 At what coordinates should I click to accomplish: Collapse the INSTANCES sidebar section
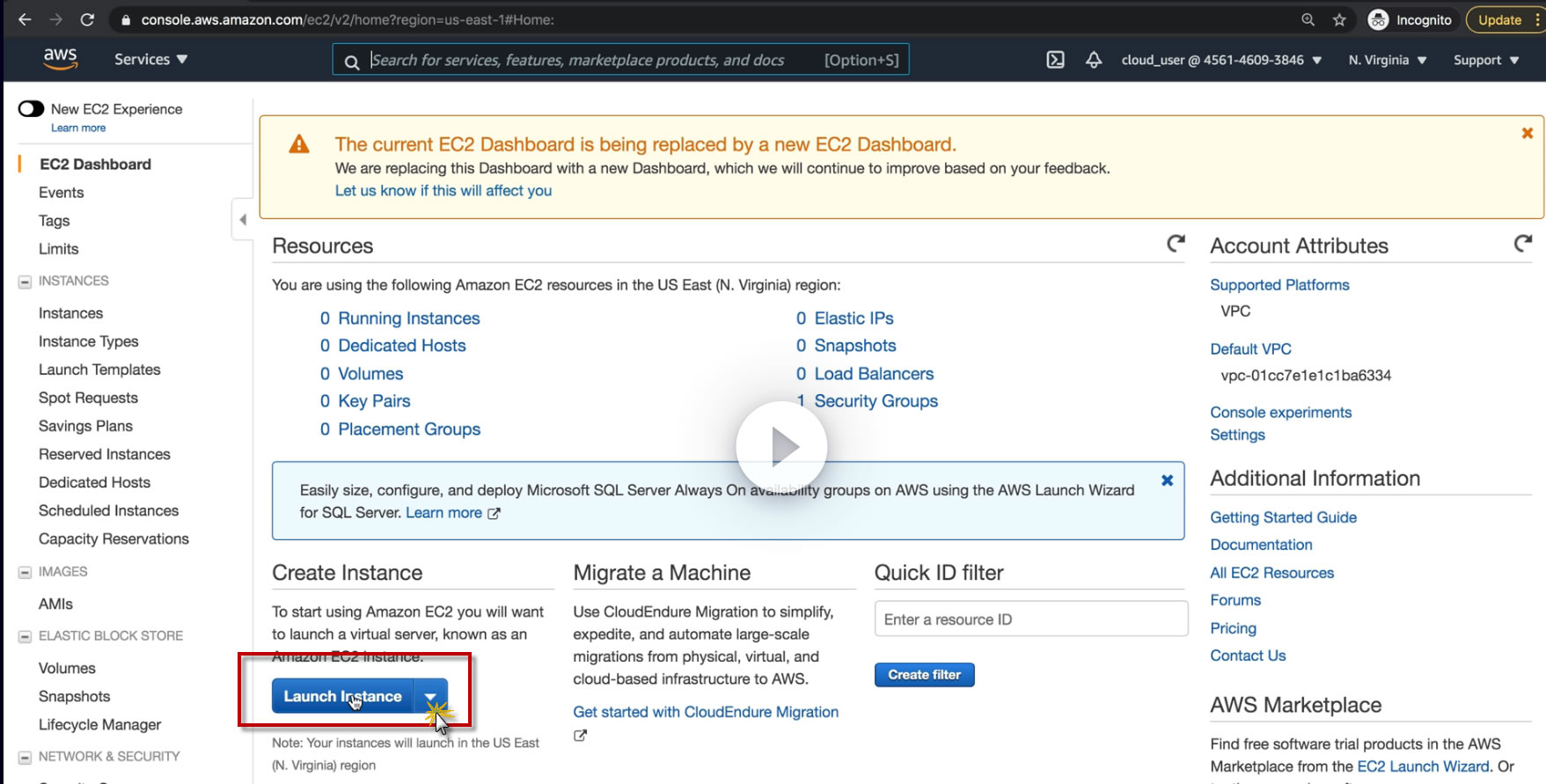(x=25, y=282)
